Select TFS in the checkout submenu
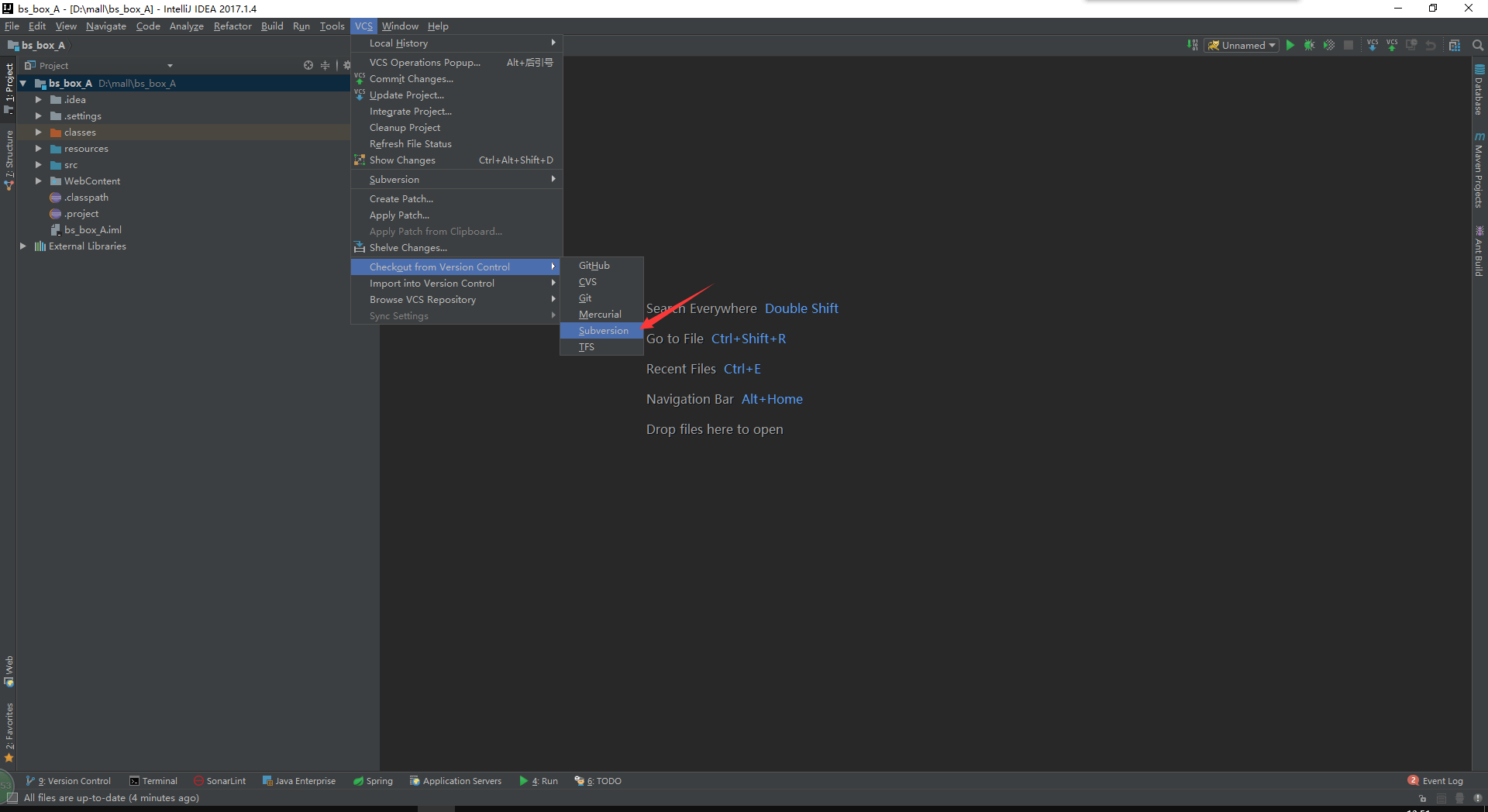Image resolution: width=1488 pixels, height=812 pixels. click(x=601, y=347)
